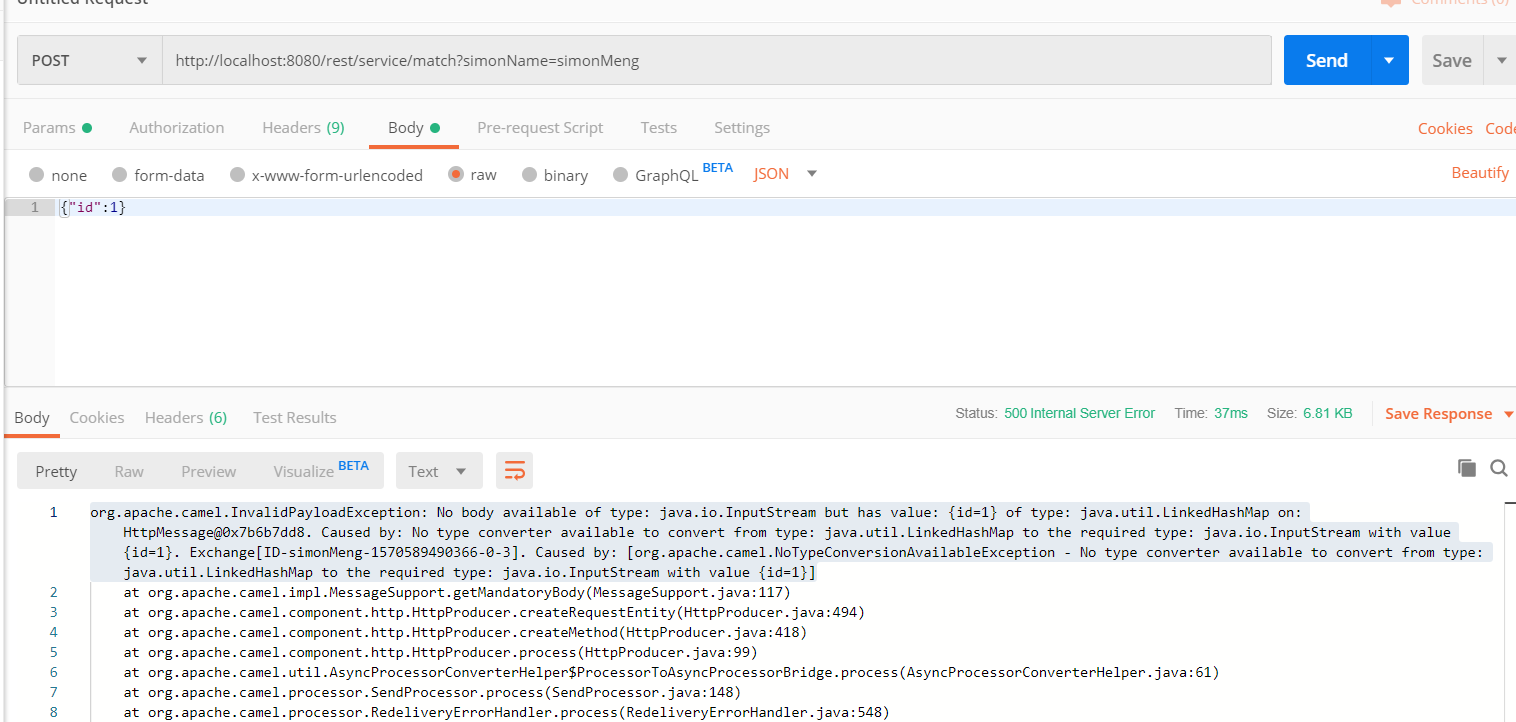The image size is (1516, 722).
Task: Open the JSON format dropdown
Action: click(784, 173)
